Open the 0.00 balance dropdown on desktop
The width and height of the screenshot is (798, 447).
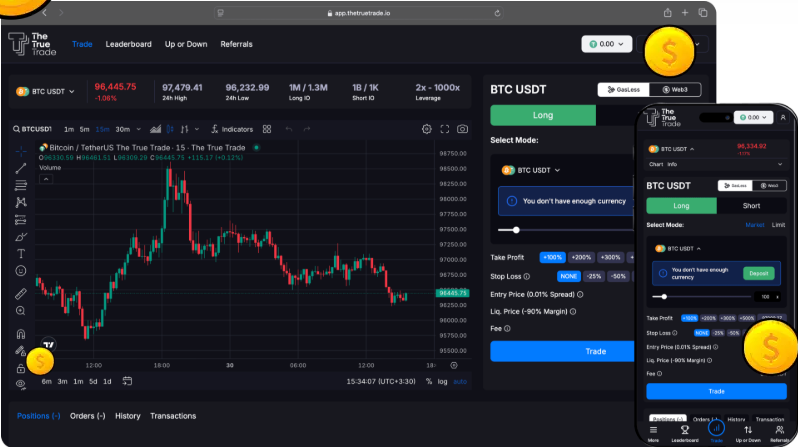pyautogui.click(x=607, y=44)
